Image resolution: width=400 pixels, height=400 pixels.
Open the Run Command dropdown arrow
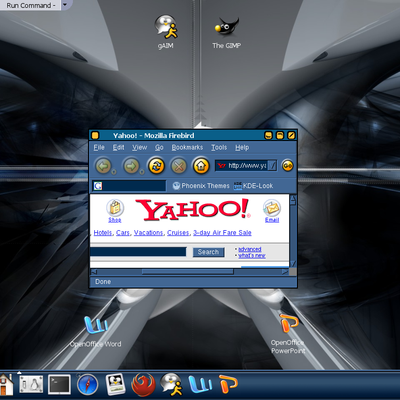coord(65,5)
